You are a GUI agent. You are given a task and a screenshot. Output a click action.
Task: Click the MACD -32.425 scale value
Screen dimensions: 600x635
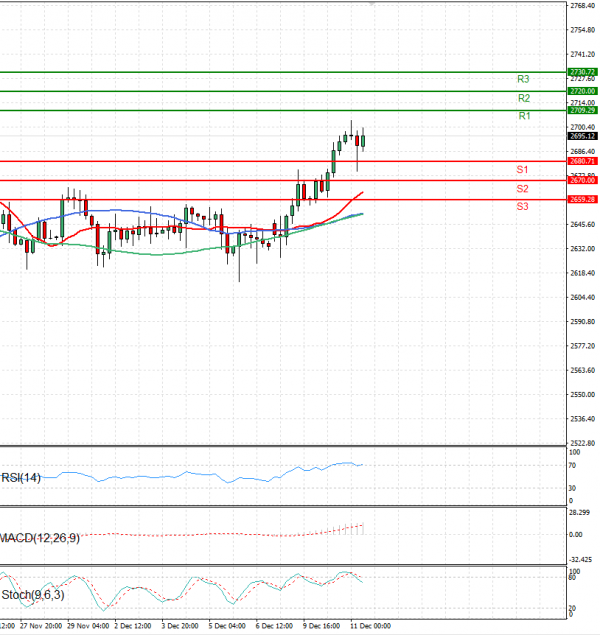[x=580, y=560]
